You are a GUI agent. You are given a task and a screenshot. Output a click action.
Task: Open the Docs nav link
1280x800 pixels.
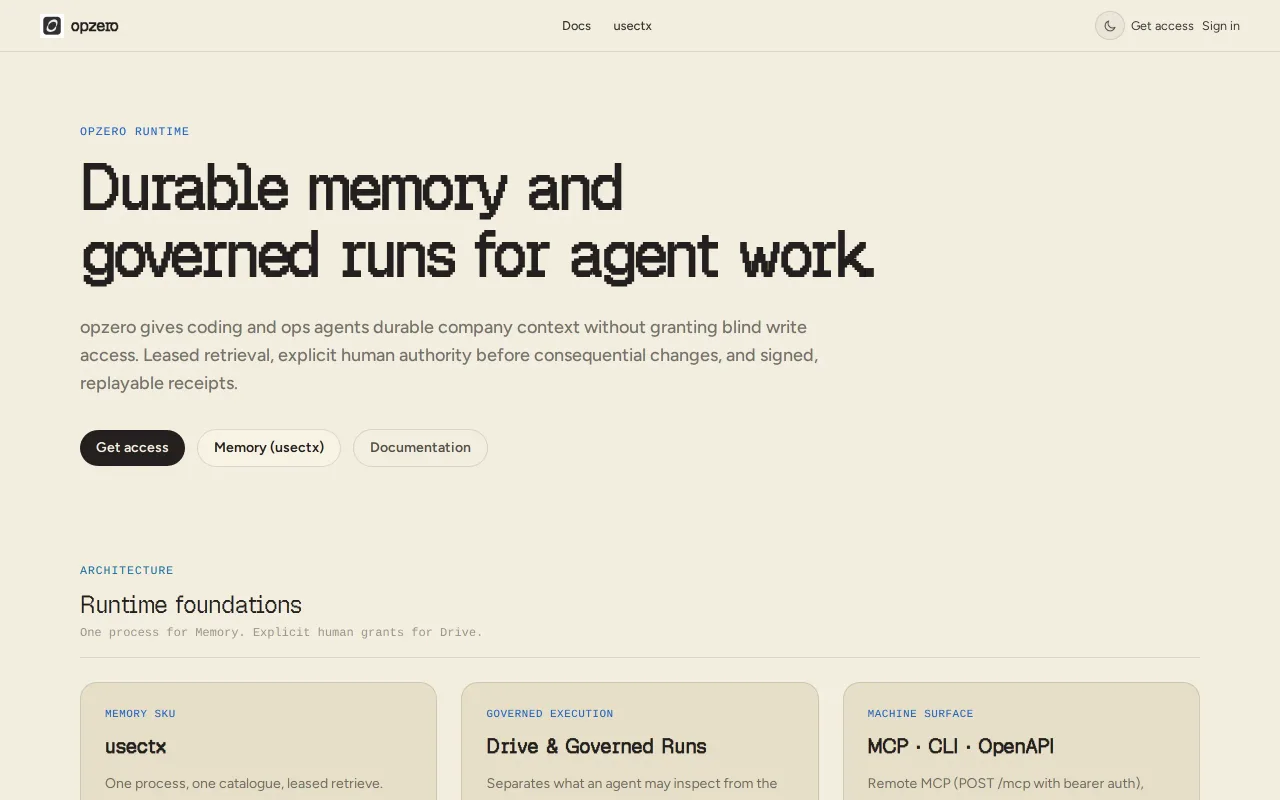[576, 26]
